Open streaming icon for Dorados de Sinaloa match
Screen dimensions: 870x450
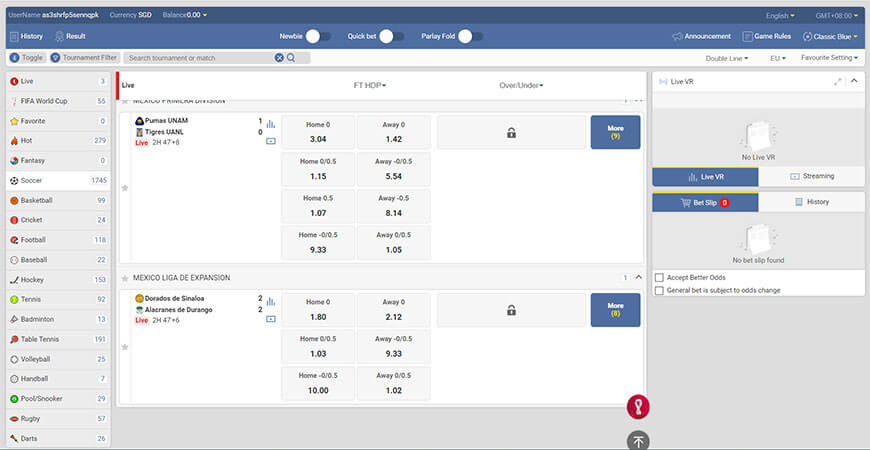[x=271, y=319]
